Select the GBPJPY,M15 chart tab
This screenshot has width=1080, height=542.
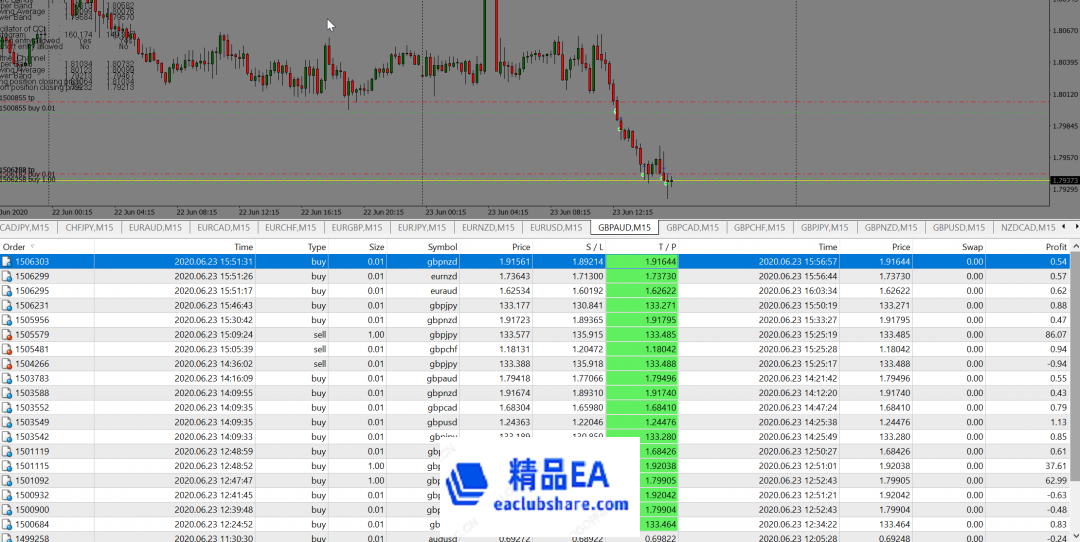pyautogui.click(x=824, y=227)
